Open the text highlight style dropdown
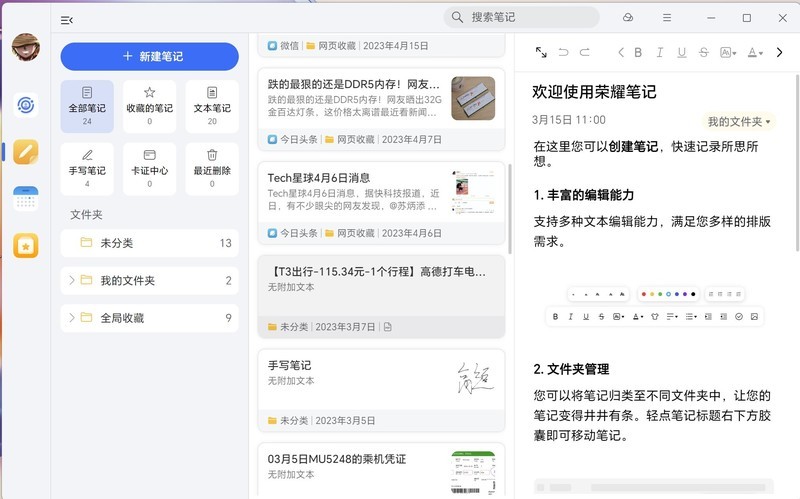 point(728,52)
